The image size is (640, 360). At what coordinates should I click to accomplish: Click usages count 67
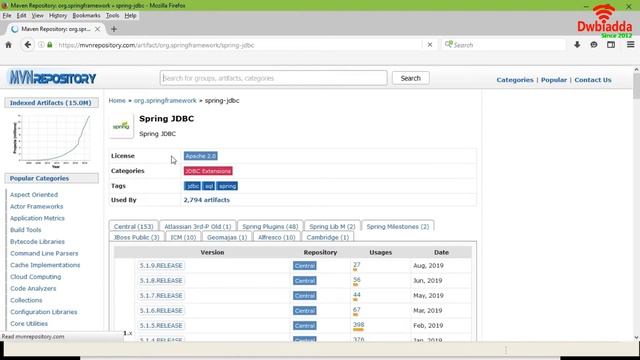coord(356,310)
